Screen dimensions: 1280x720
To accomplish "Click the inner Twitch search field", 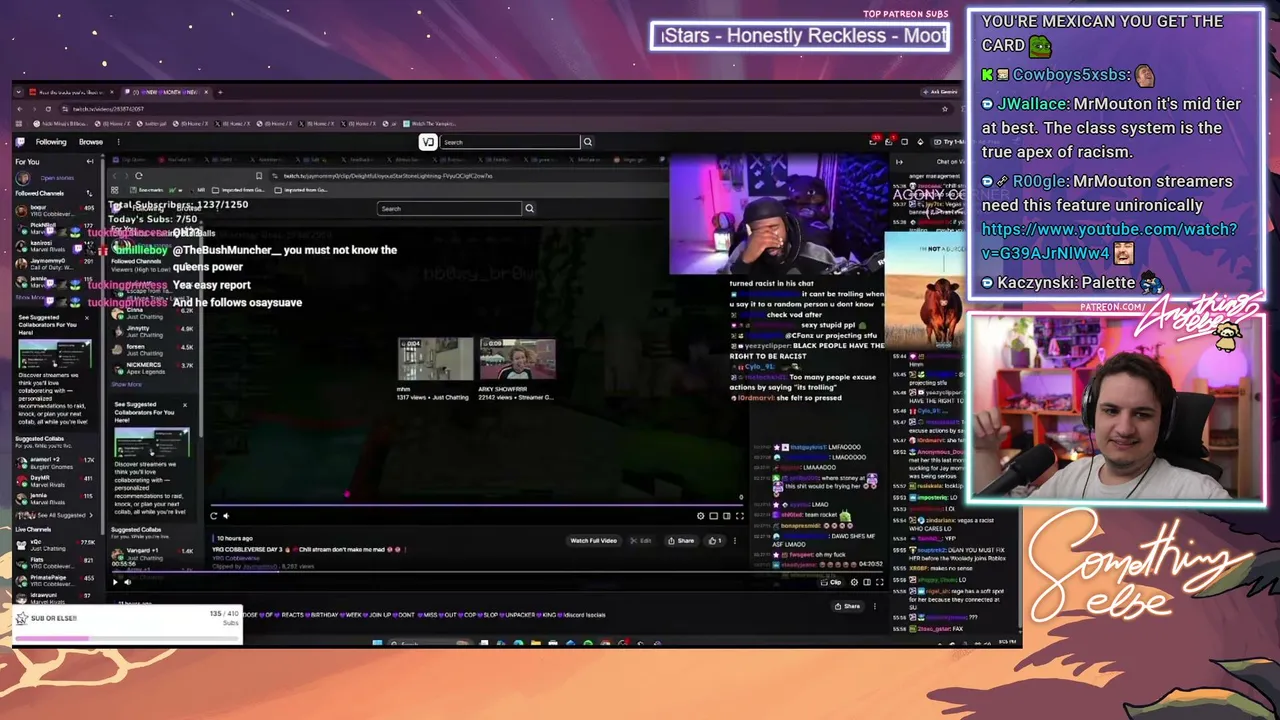I will (x=450, y=209).
